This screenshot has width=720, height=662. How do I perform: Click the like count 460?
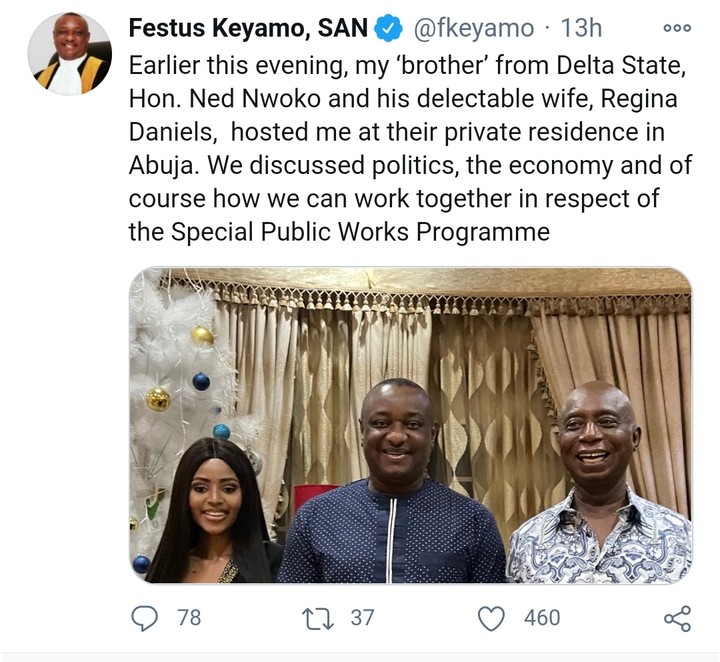coord(542,618)
